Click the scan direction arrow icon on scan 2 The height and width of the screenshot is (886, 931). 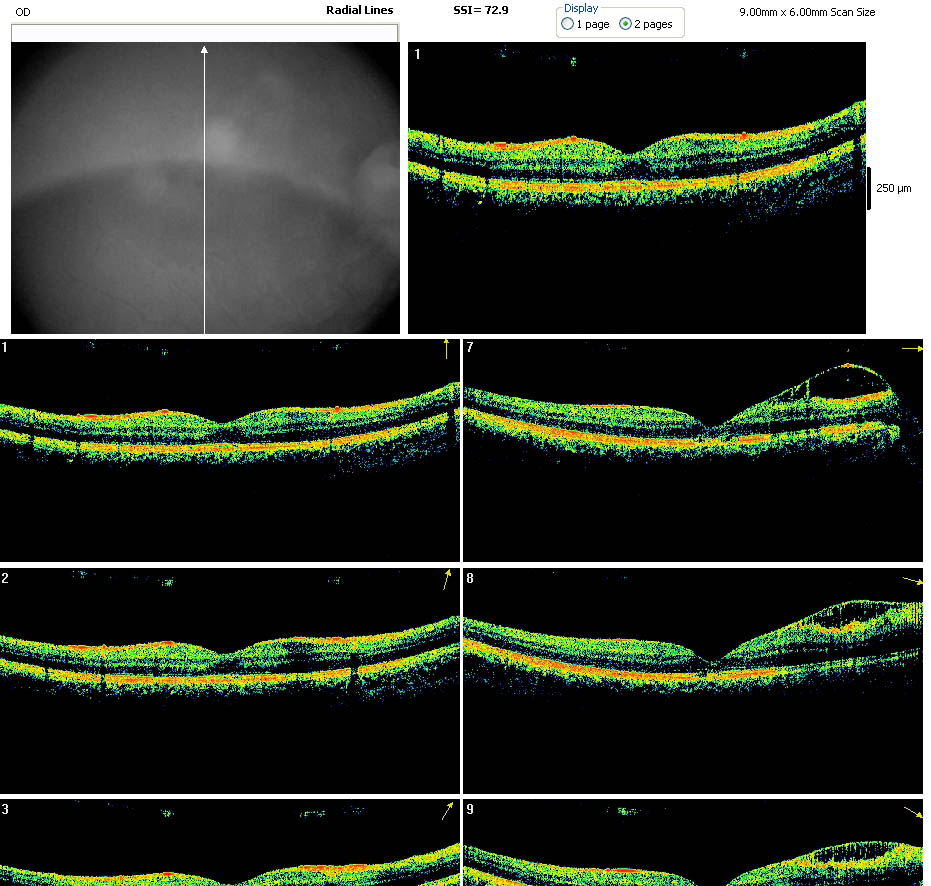(x=447, y=580)
